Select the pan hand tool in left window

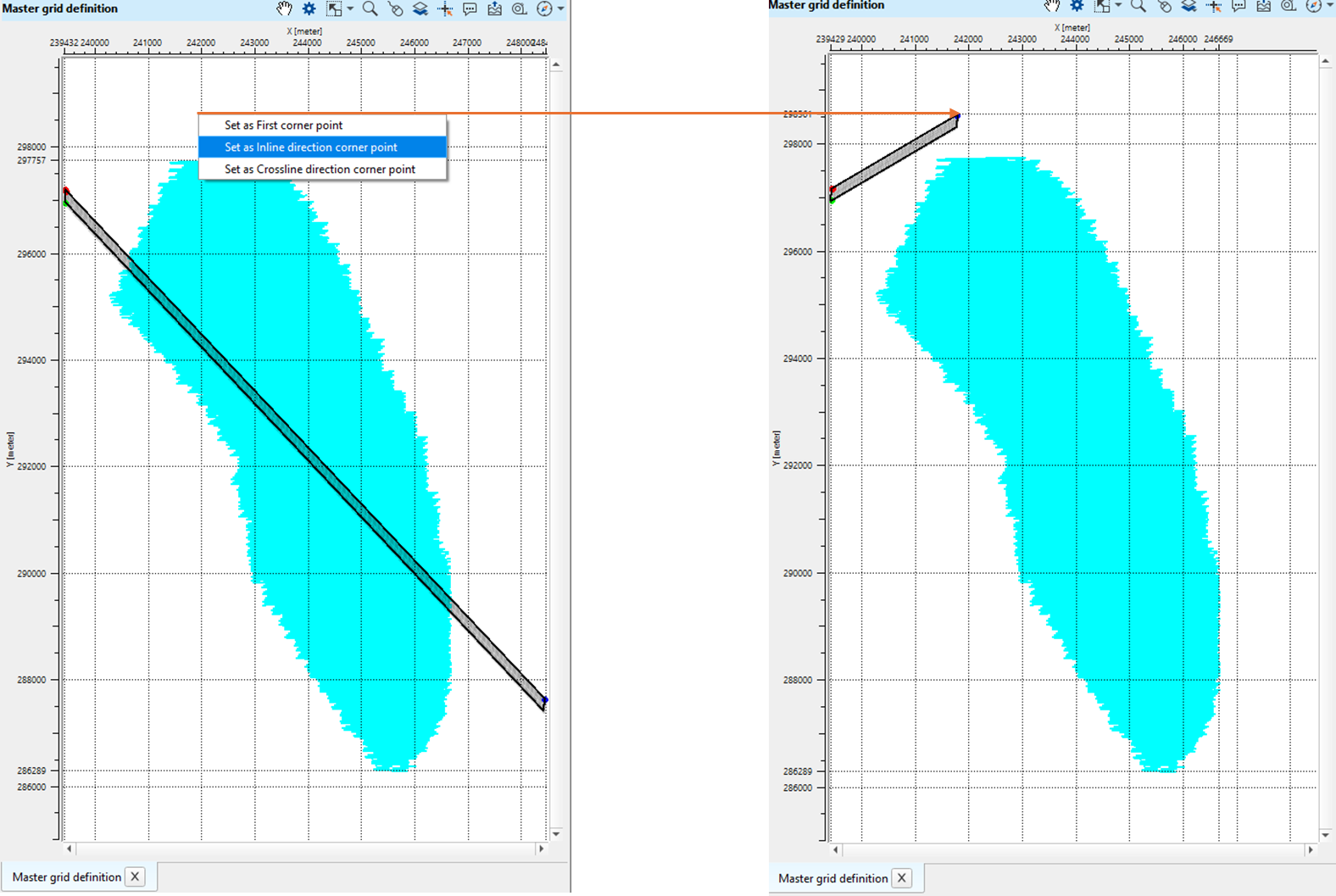(x=284, y=8)
